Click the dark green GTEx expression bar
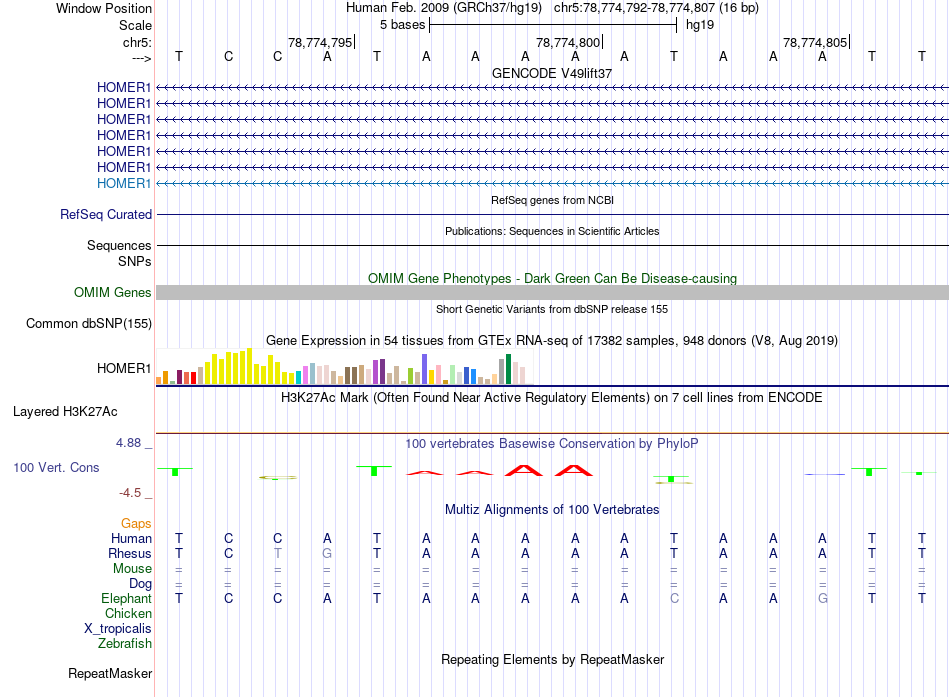The height and width of the screenshot is (697, 950). click(508, 369)
